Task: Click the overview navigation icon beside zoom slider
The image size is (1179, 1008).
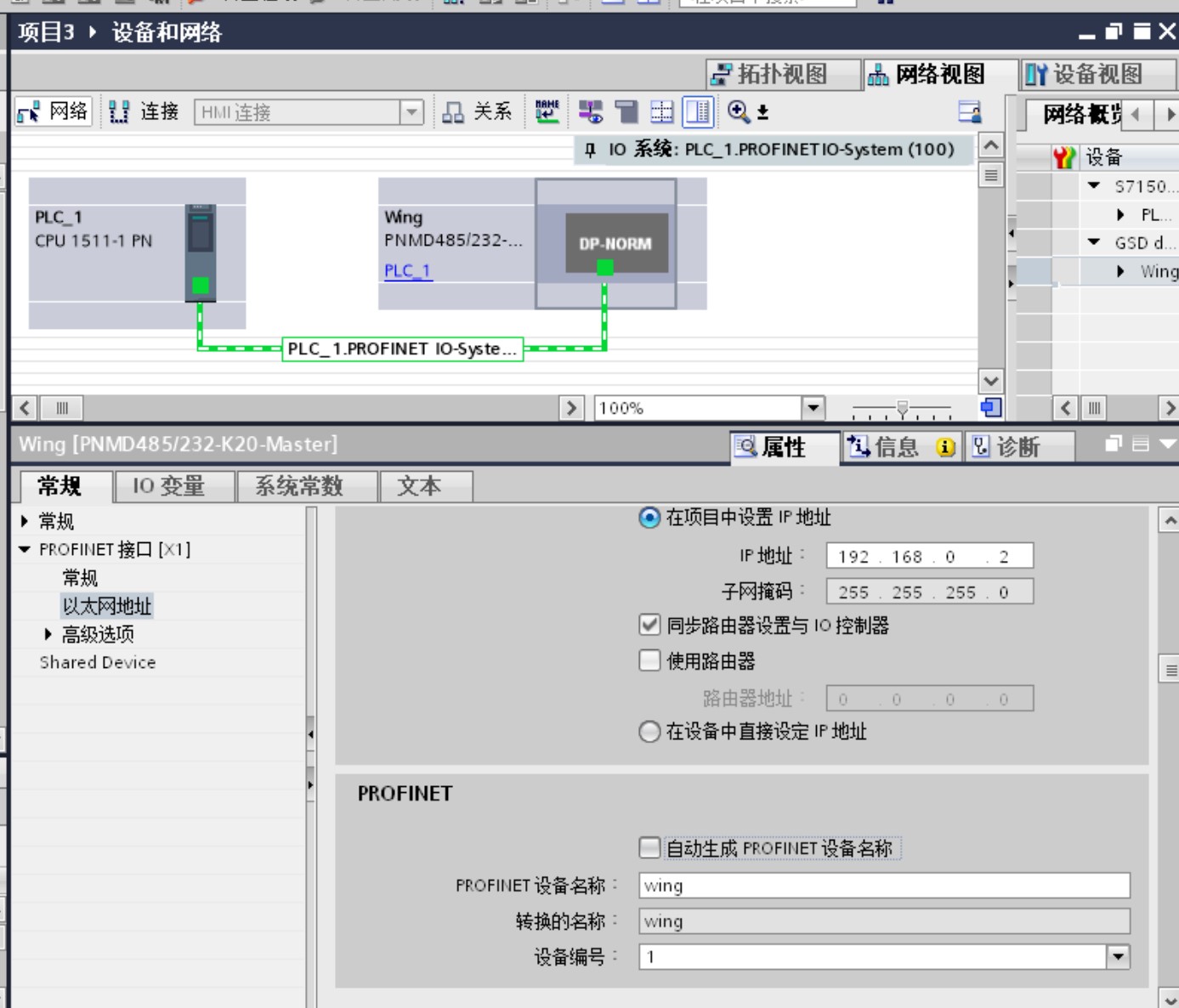Action: tap(991, 408)
